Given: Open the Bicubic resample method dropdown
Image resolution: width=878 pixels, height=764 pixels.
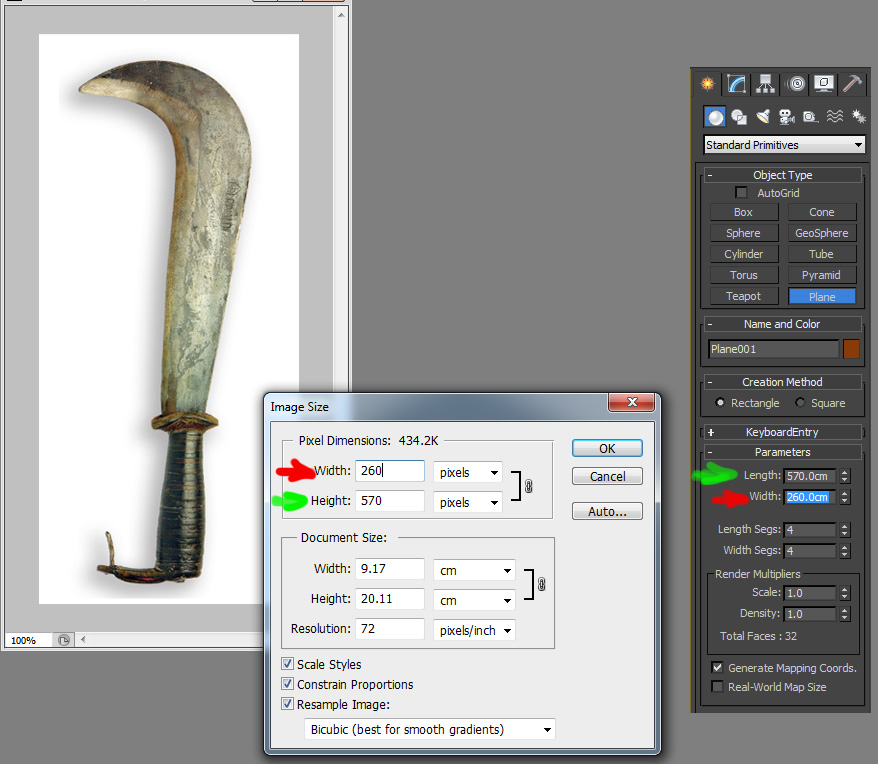Looking at the screenshot, I should 430,729.
